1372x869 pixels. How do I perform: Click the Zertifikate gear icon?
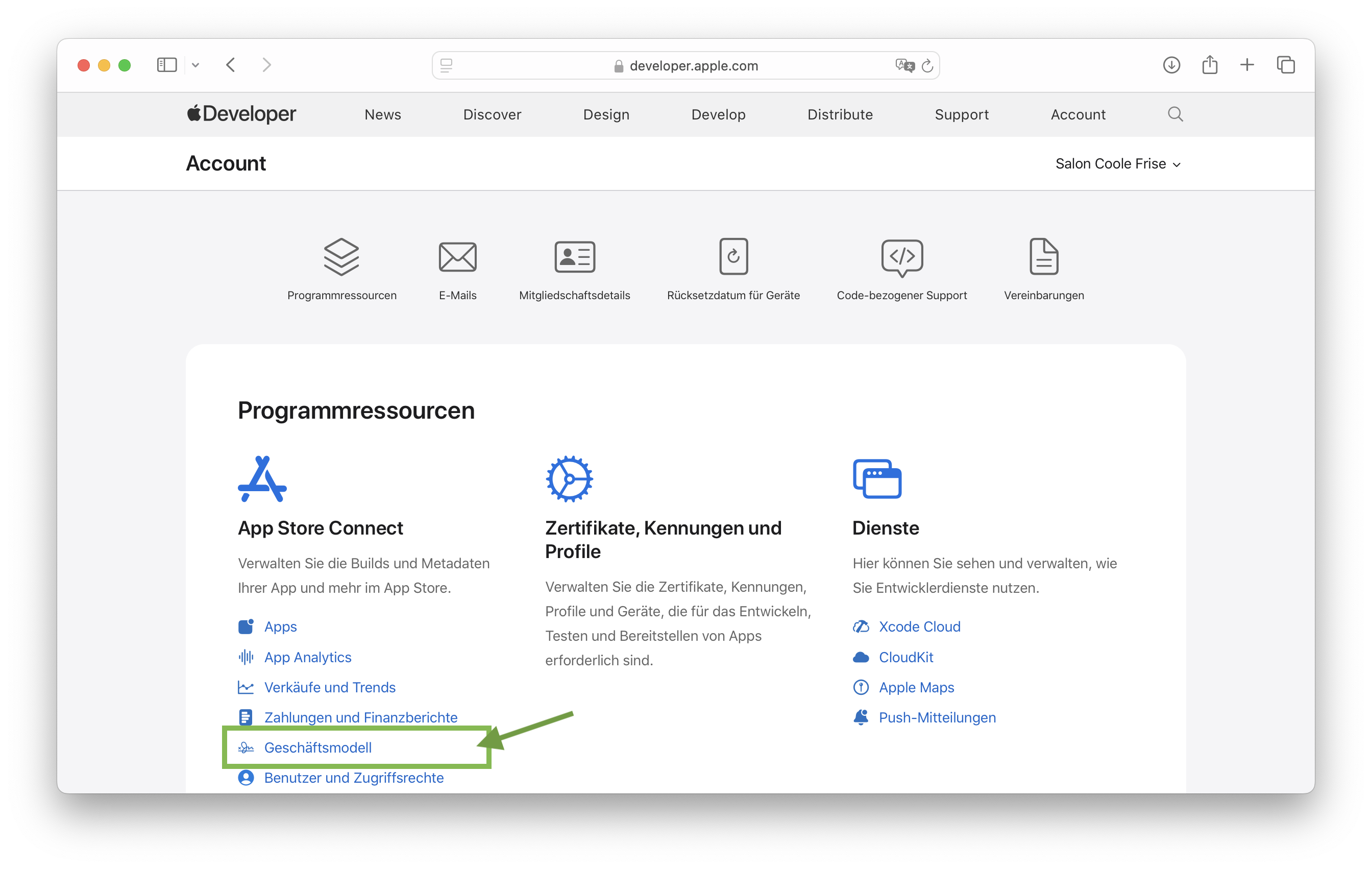coord(569,478)
